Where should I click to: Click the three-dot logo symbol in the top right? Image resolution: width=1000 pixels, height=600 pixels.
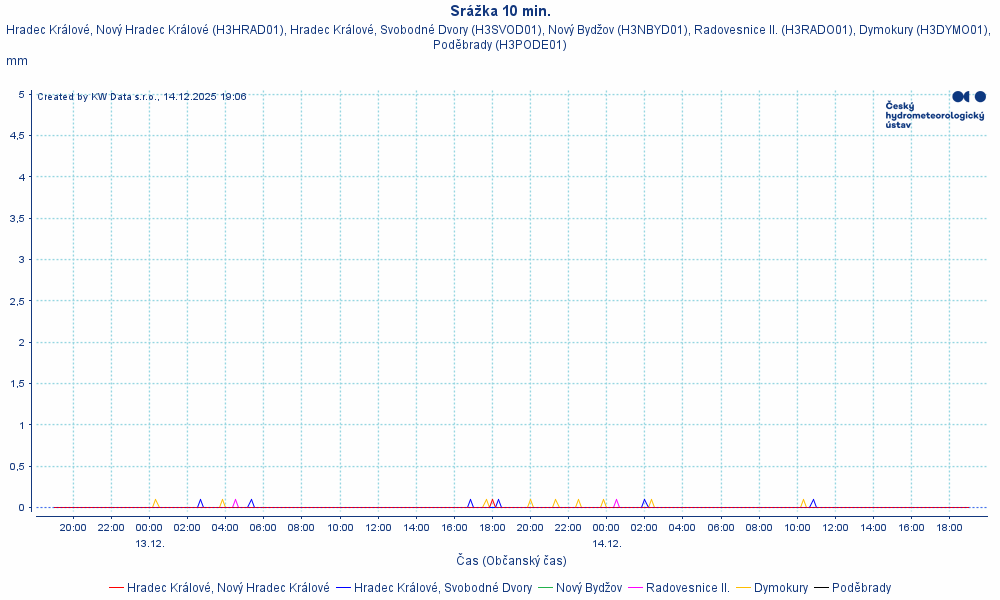click(968, 97)
